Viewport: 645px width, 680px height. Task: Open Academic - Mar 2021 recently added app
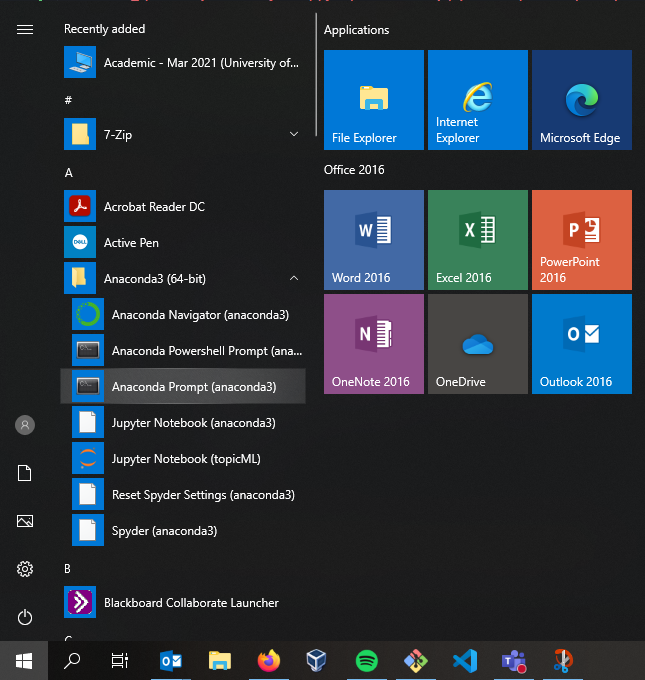[183, 62]
